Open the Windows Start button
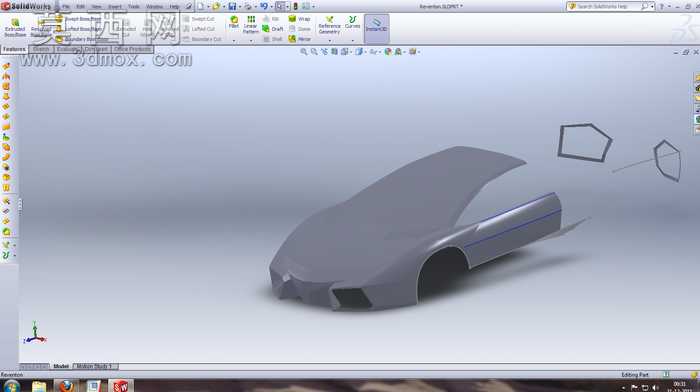Image resolution: width=700 pixels, height=392 pixels. click(11, 386)
